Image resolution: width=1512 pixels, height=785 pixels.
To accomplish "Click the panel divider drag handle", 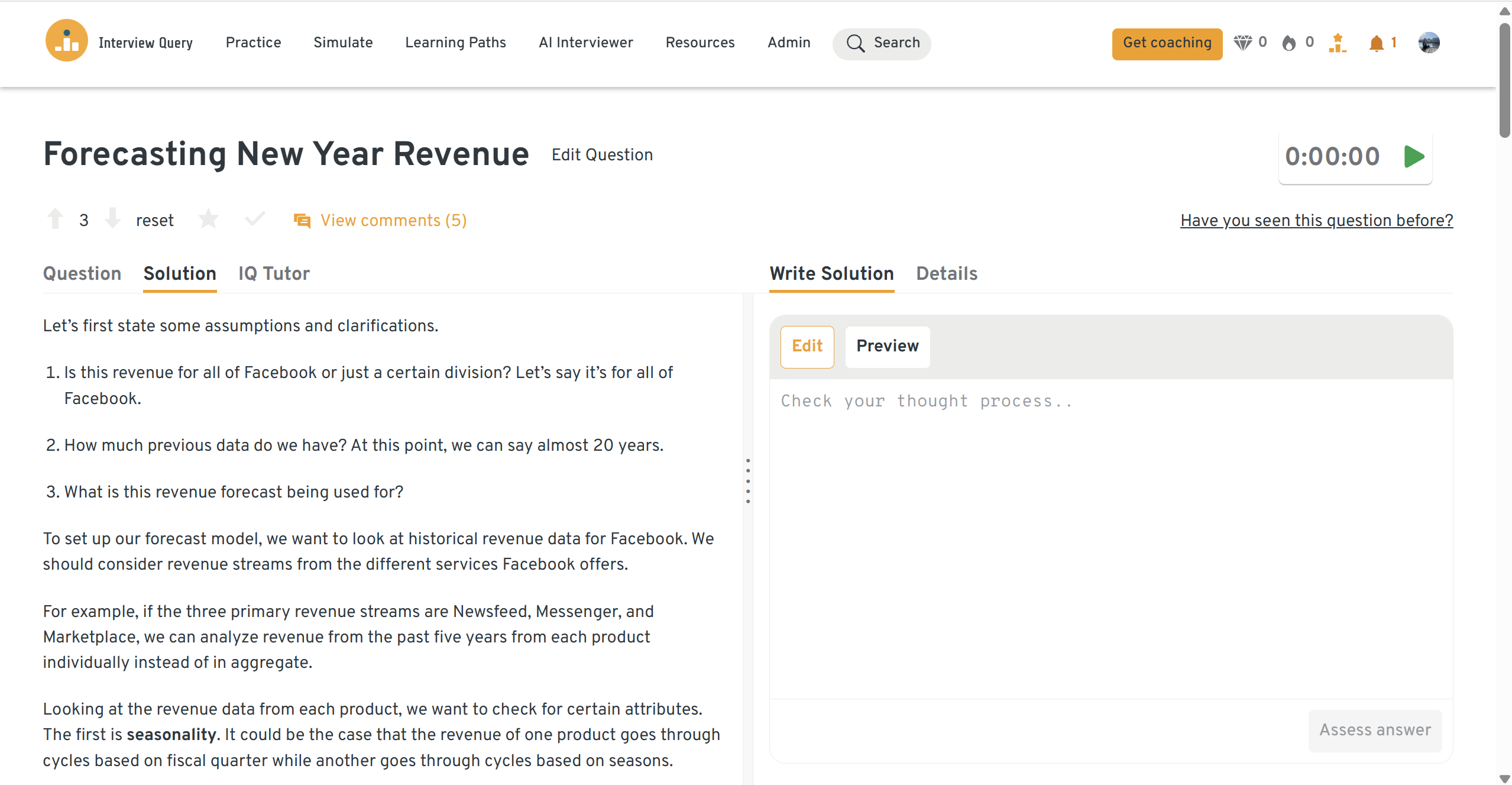I will tap(748, 480).
